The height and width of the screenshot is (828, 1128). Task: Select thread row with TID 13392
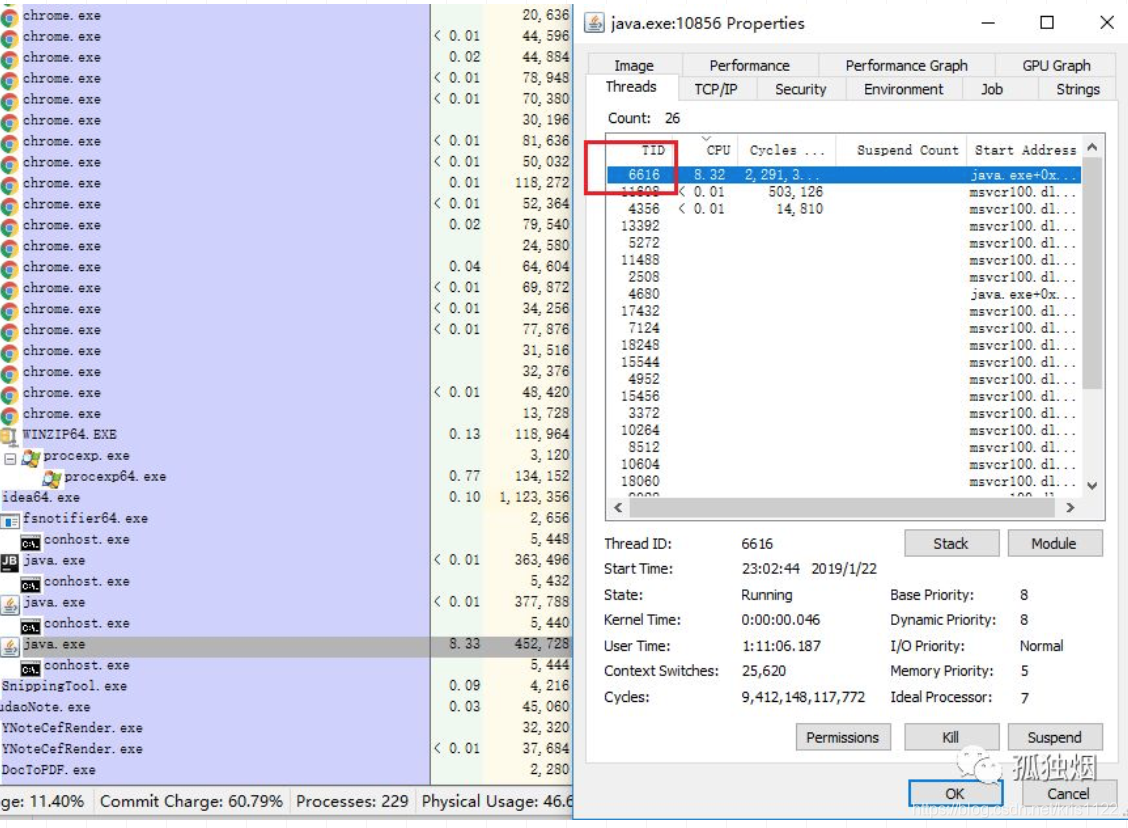(843, 226)
